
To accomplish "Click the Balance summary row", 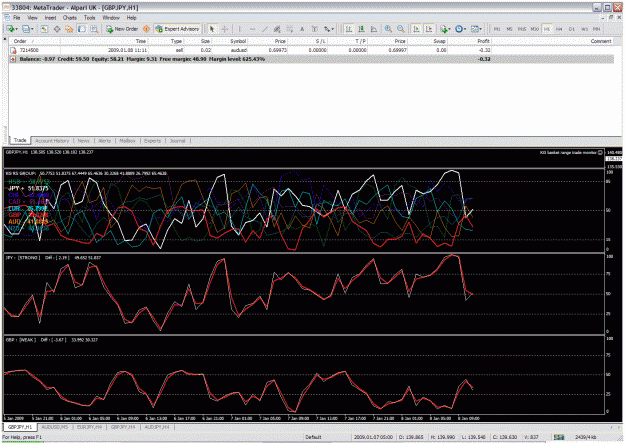I will pos(311,59).
